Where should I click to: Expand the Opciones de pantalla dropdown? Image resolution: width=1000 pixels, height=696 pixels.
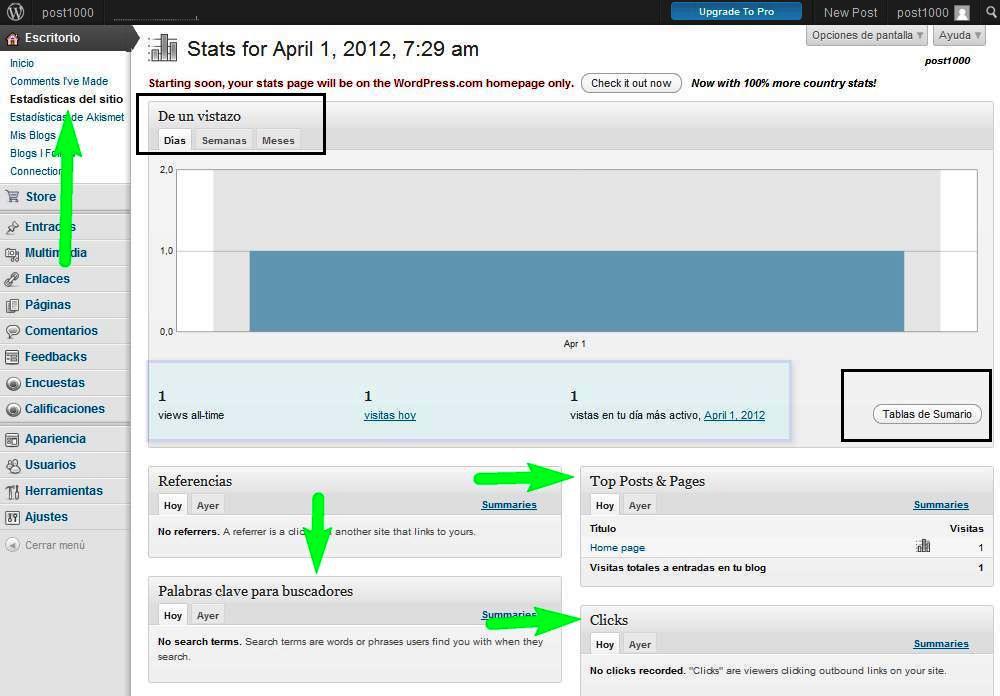coord(867,35)
